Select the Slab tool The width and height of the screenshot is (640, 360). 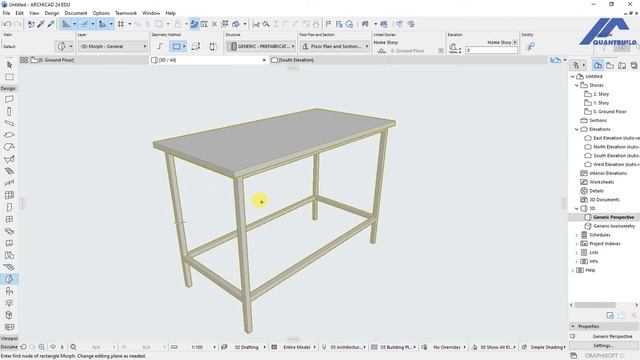9,135
